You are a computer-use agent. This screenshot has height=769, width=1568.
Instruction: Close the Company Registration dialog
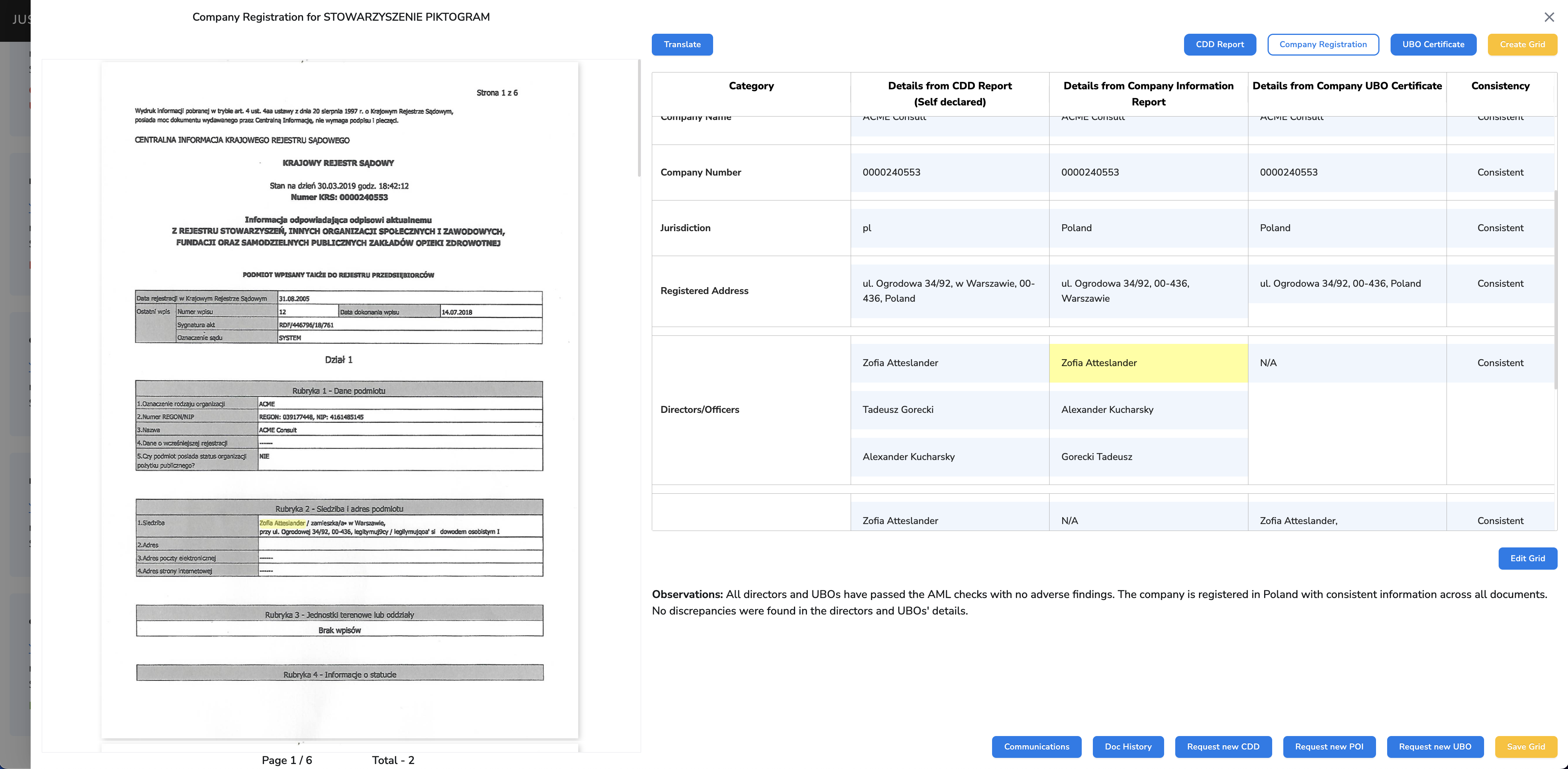[1549, 17]
